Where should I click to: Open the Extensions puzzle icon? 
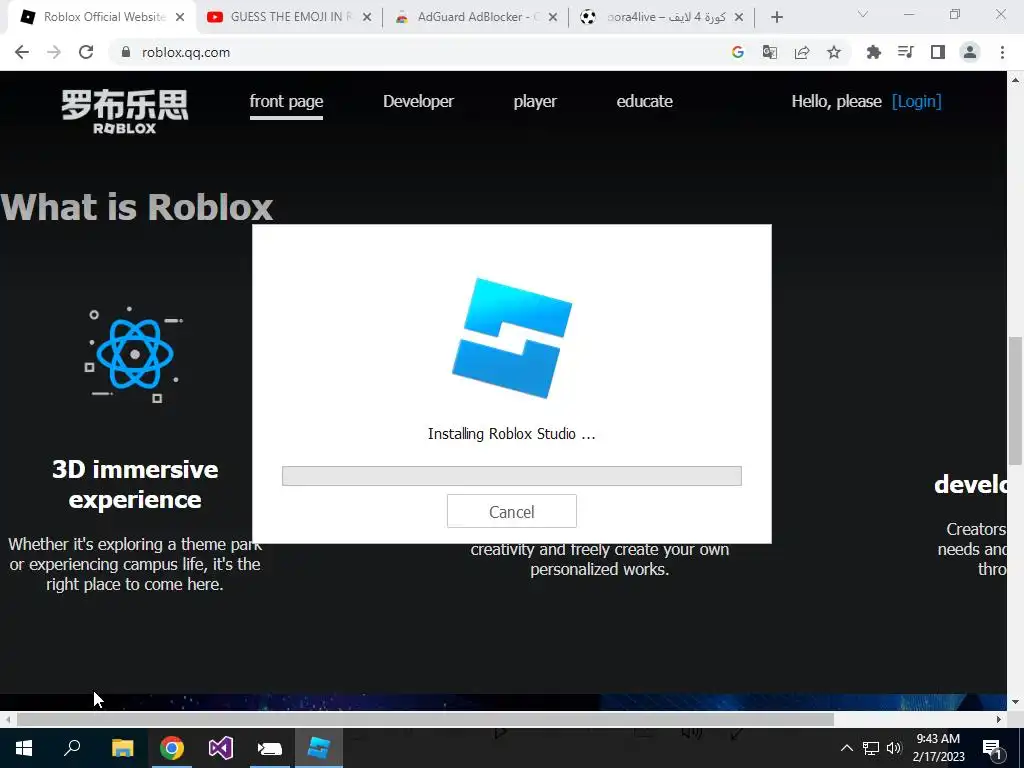[x=874, y=52]
